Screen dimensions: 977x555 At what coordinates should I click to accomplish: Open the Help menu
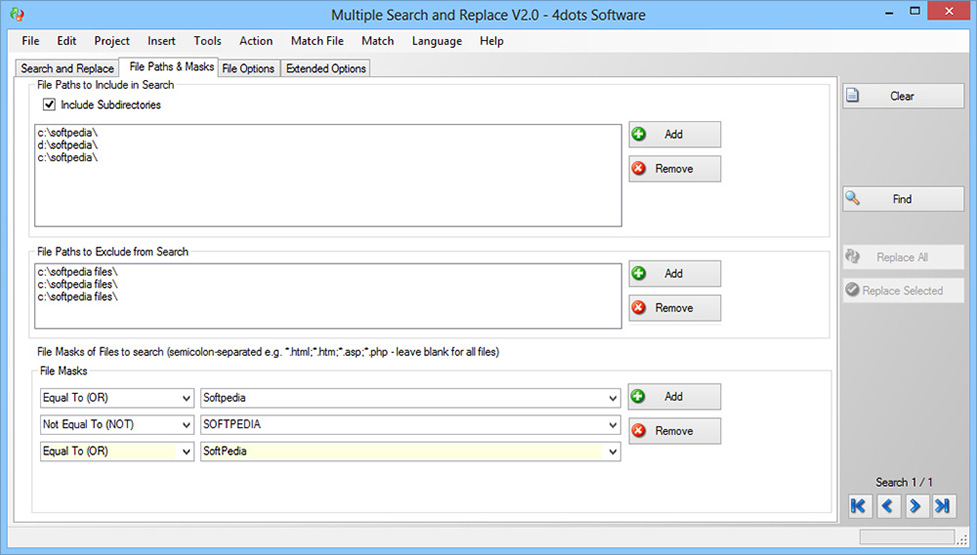[491, 41]
